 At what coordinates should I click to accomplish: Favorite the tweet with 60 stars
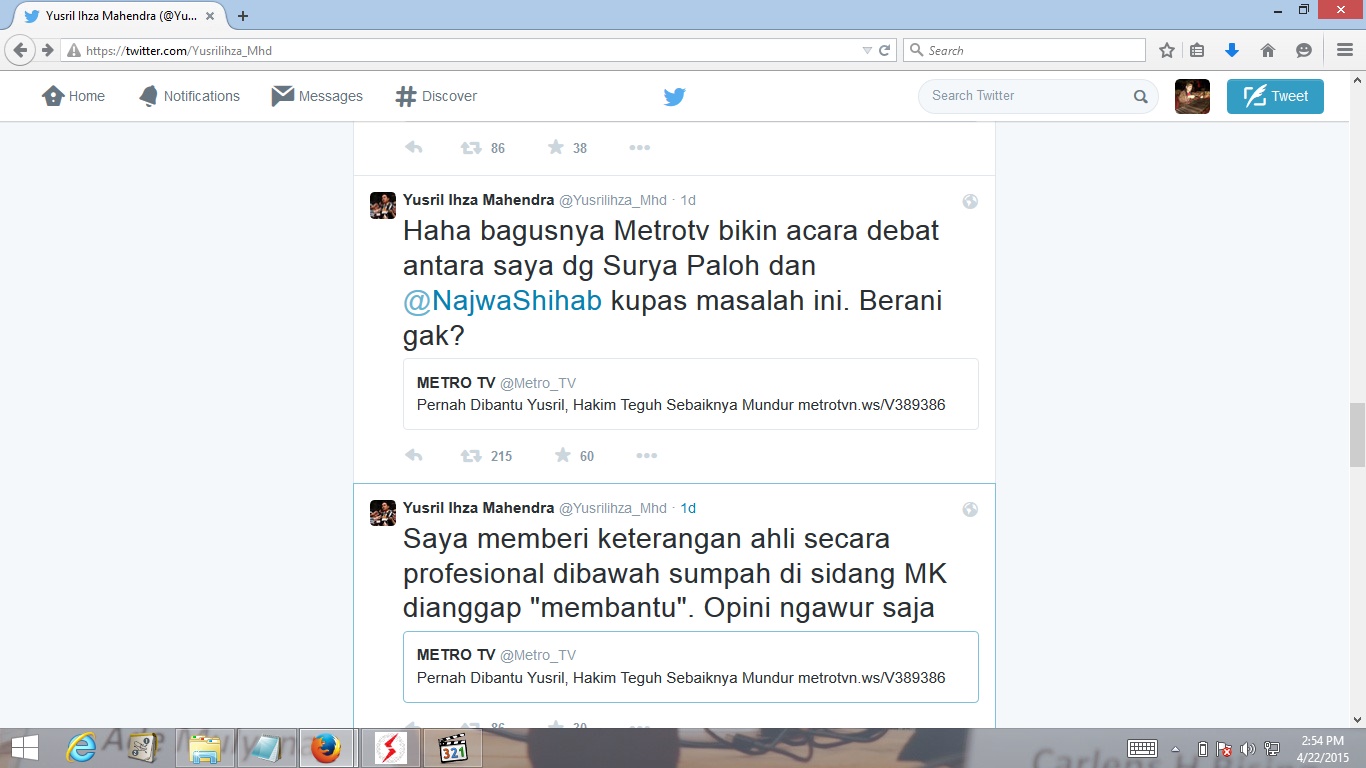tap(563, 456)
